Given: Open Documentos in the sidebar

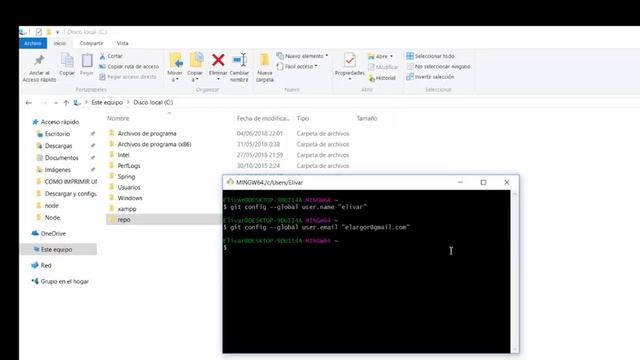Looking at the screenshot, I should tap(61, 158).
